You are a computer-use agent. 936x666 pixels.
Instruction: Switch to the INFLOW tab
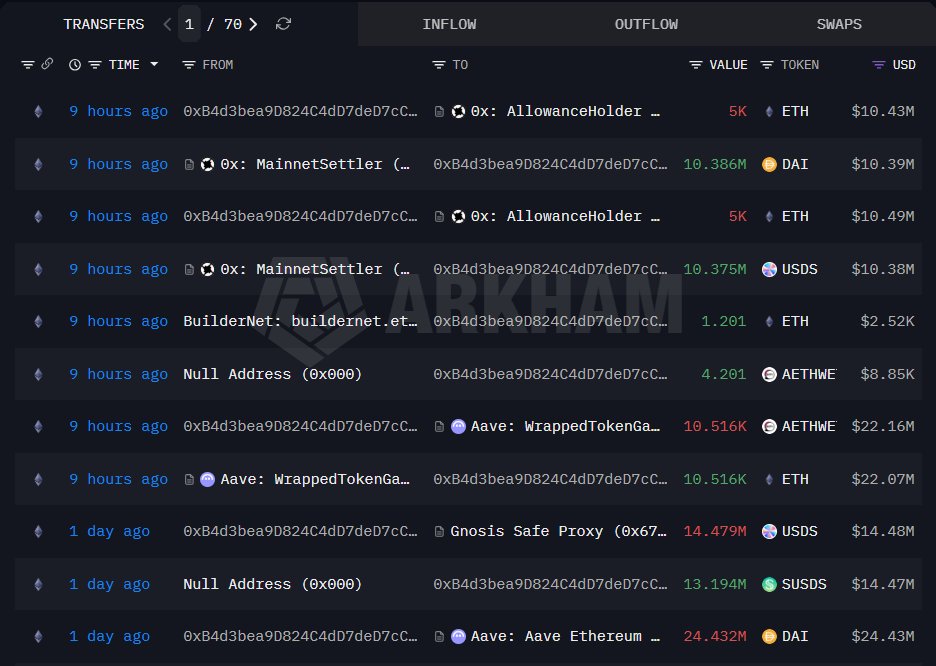(449, 24)
